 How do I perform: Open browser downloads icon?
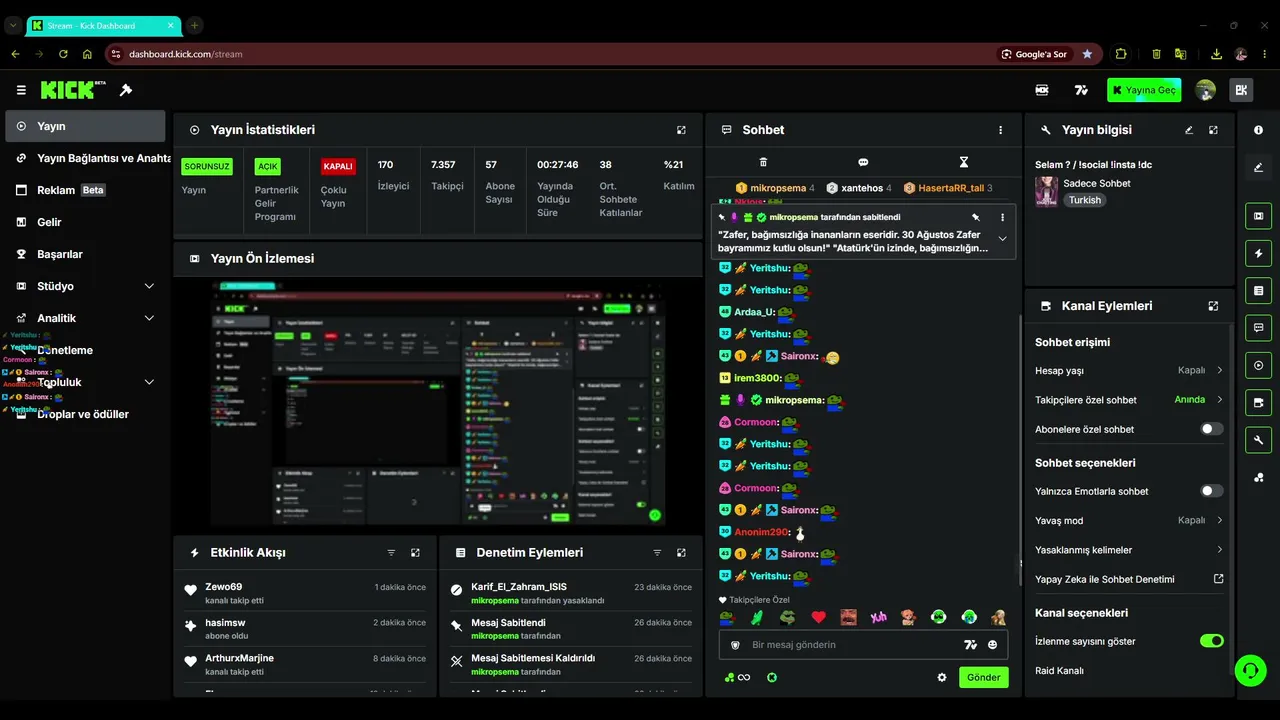[1216, 54]
